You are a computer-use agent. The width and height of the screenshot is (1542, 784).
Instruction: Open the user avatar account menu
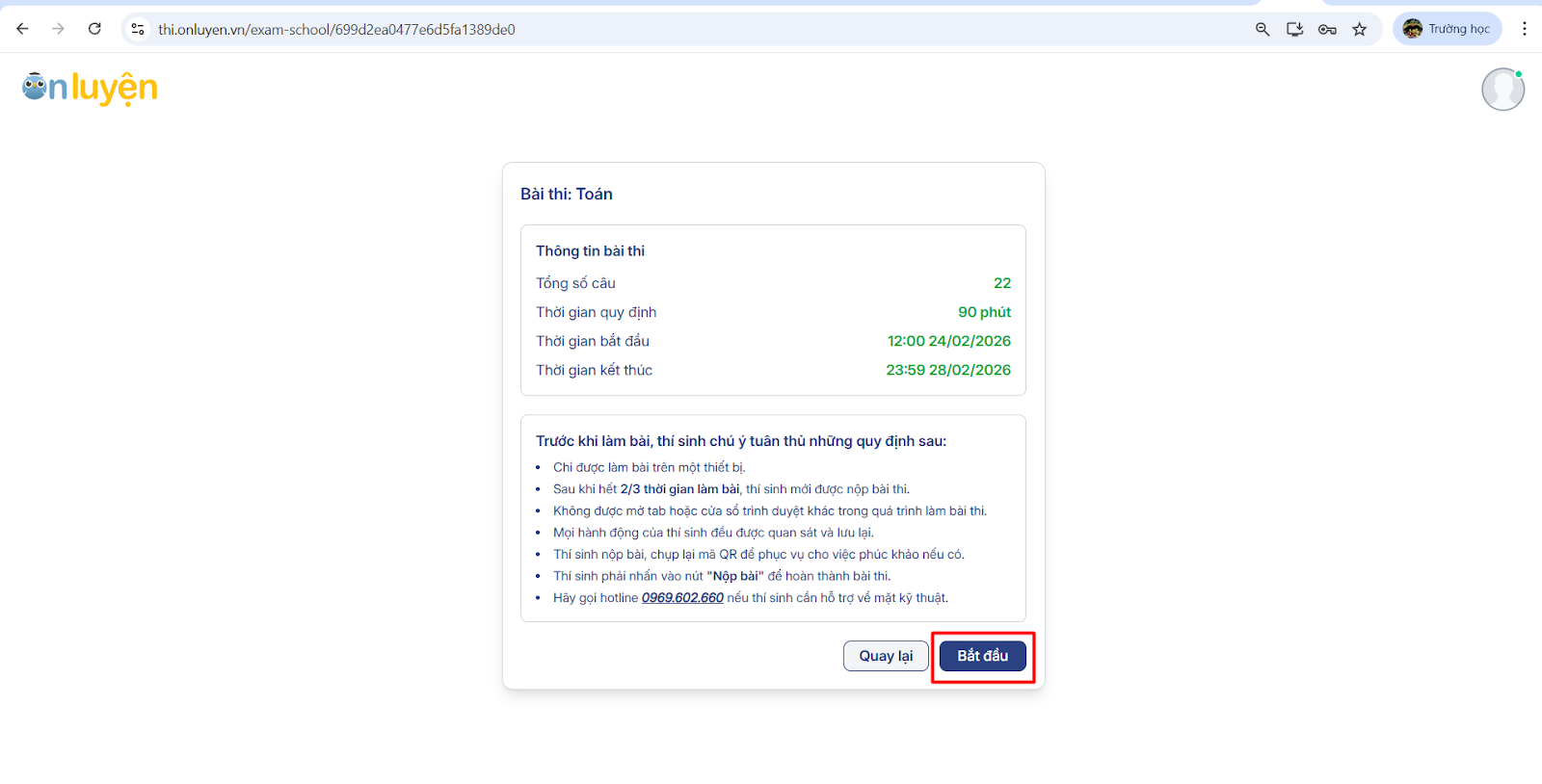[1502, 90]
